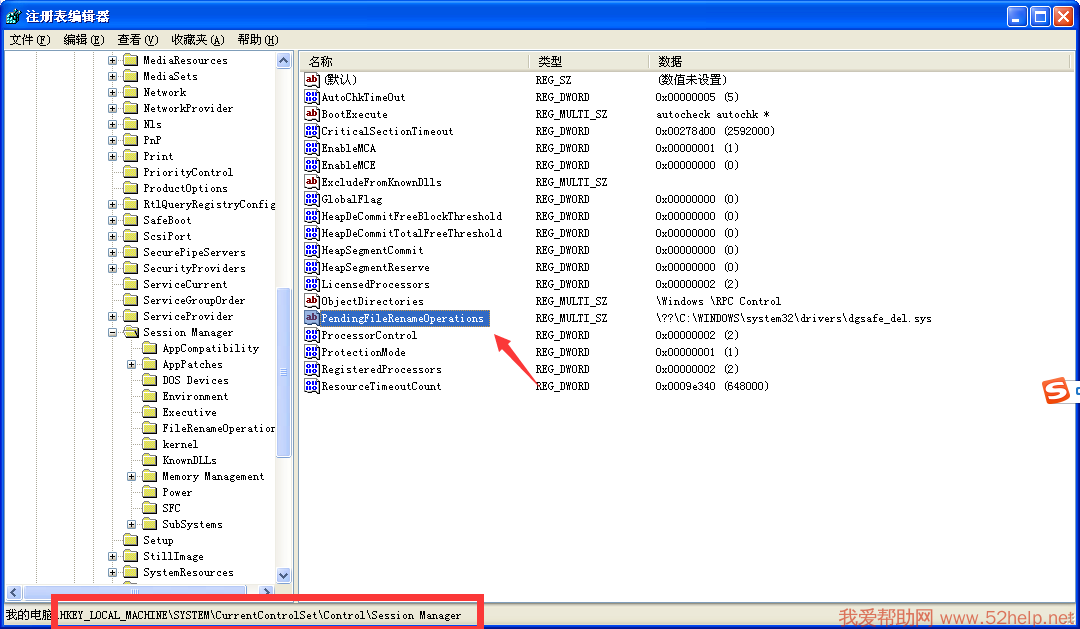The image size is (1080, 629).
Task: Collapse the Session Manager tree node
Action: [x=113, y=332]
